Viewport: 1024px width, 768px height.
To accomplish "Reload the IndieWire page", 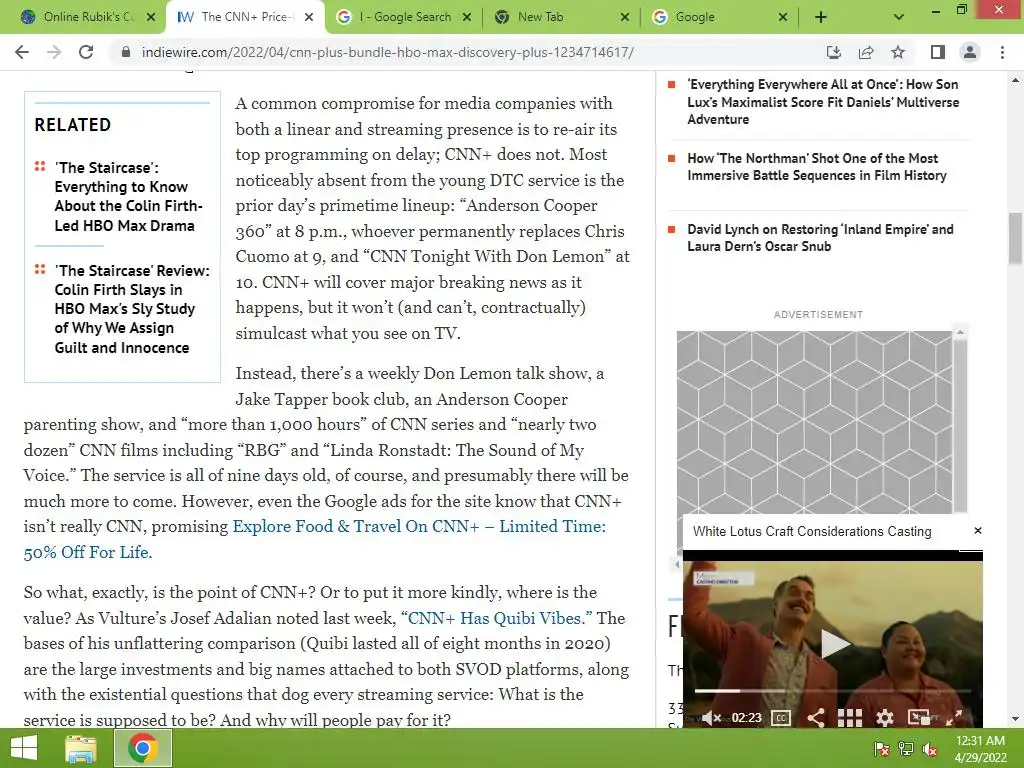I will click(86, 52).
